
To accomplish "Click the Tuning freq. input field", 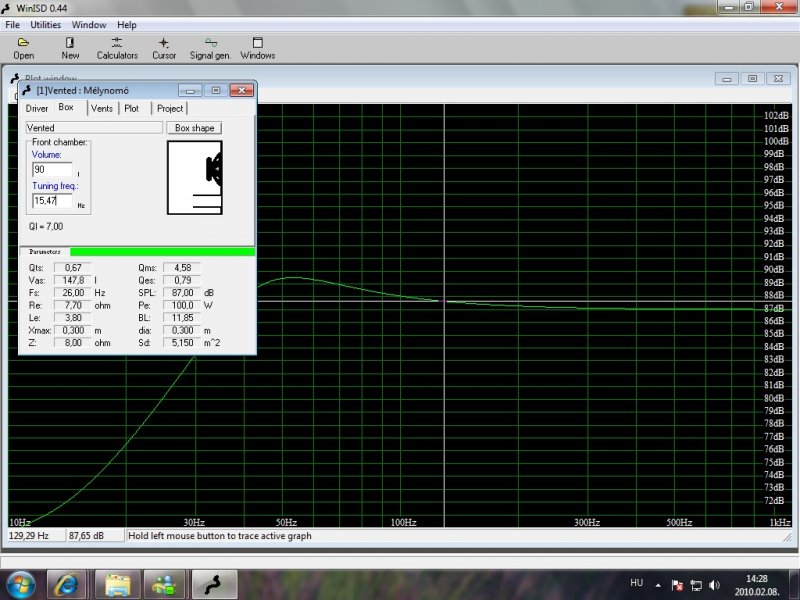I will tap(53, 201).
